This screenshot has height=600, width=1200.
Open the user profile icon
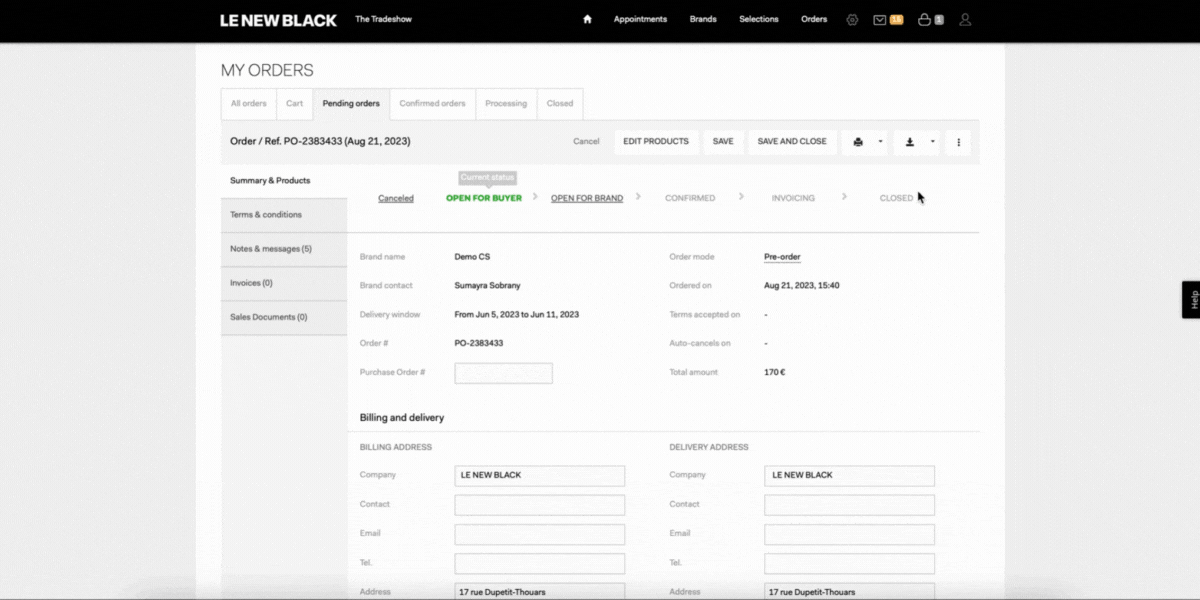pyautogui.click(x=965, y=19)
